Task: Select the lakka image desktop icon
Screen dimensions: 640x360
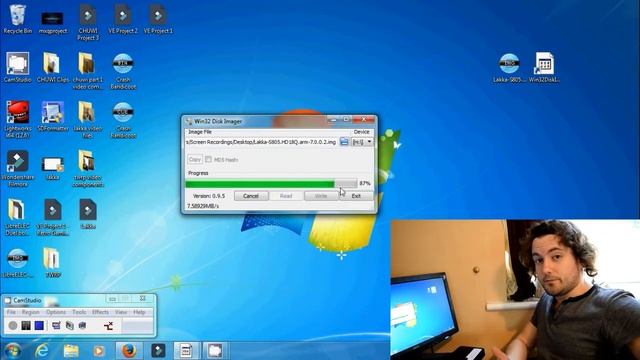Action: (x=53, y=168)
